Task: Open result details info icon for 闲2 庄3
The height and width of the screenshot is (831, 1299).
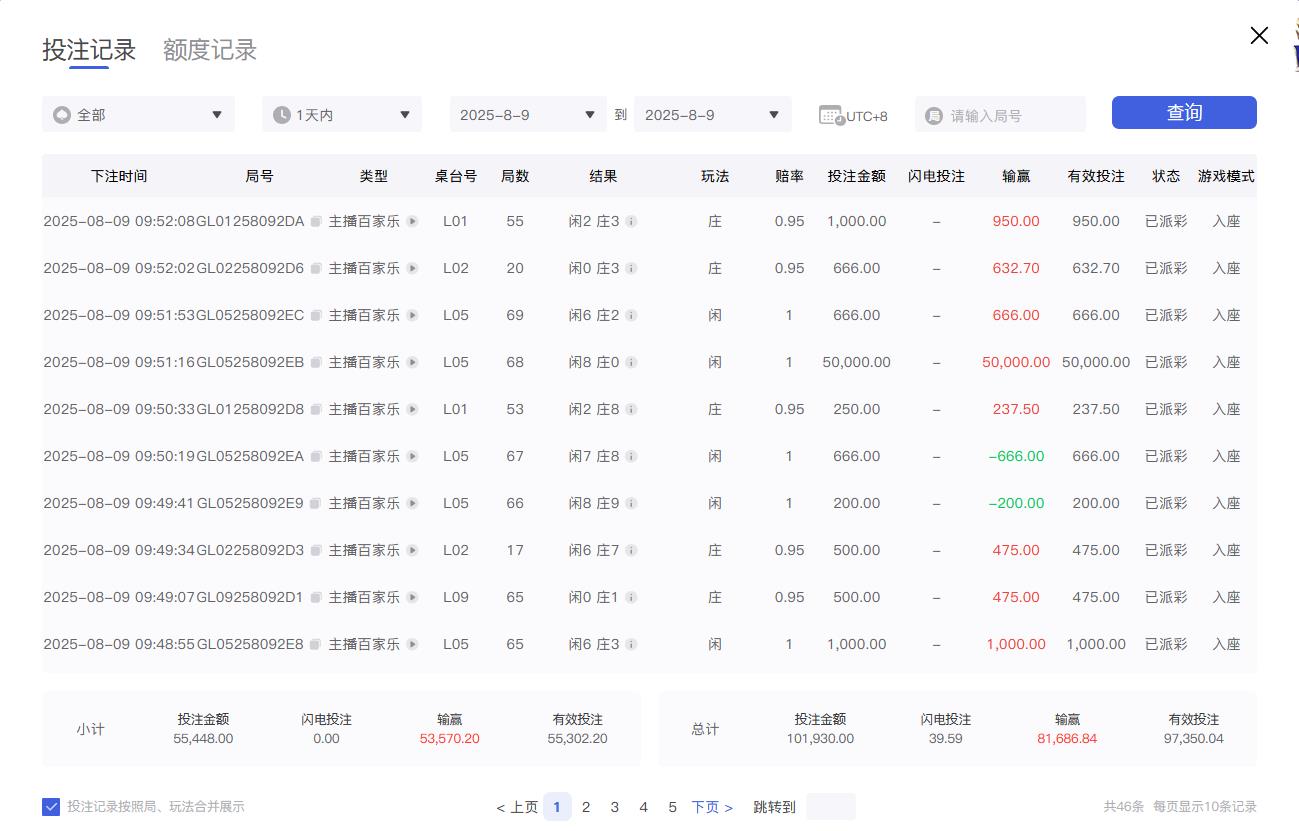Action: 633,221
